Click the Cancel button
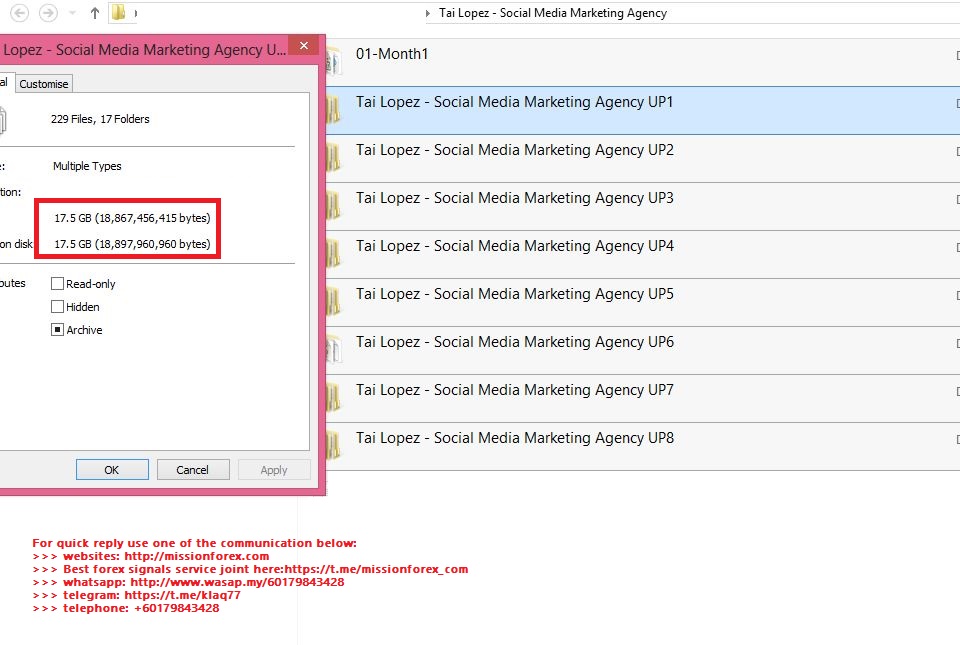The height and width of the screenshot is (645, 960). coord(193,470)
